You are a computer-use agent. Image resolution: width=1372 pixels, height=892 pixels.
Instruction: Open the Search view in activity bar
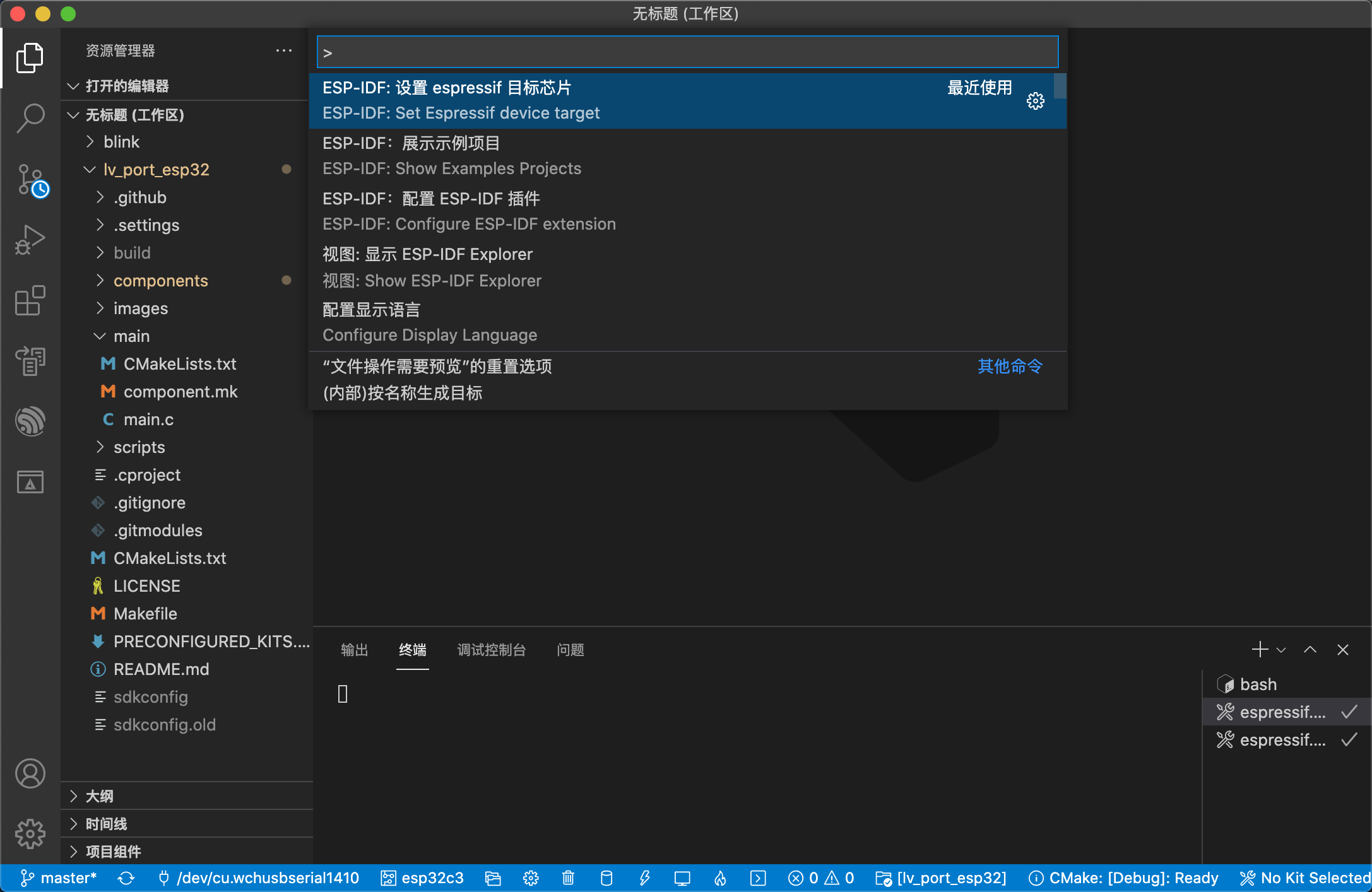click(x=30, y=118)
